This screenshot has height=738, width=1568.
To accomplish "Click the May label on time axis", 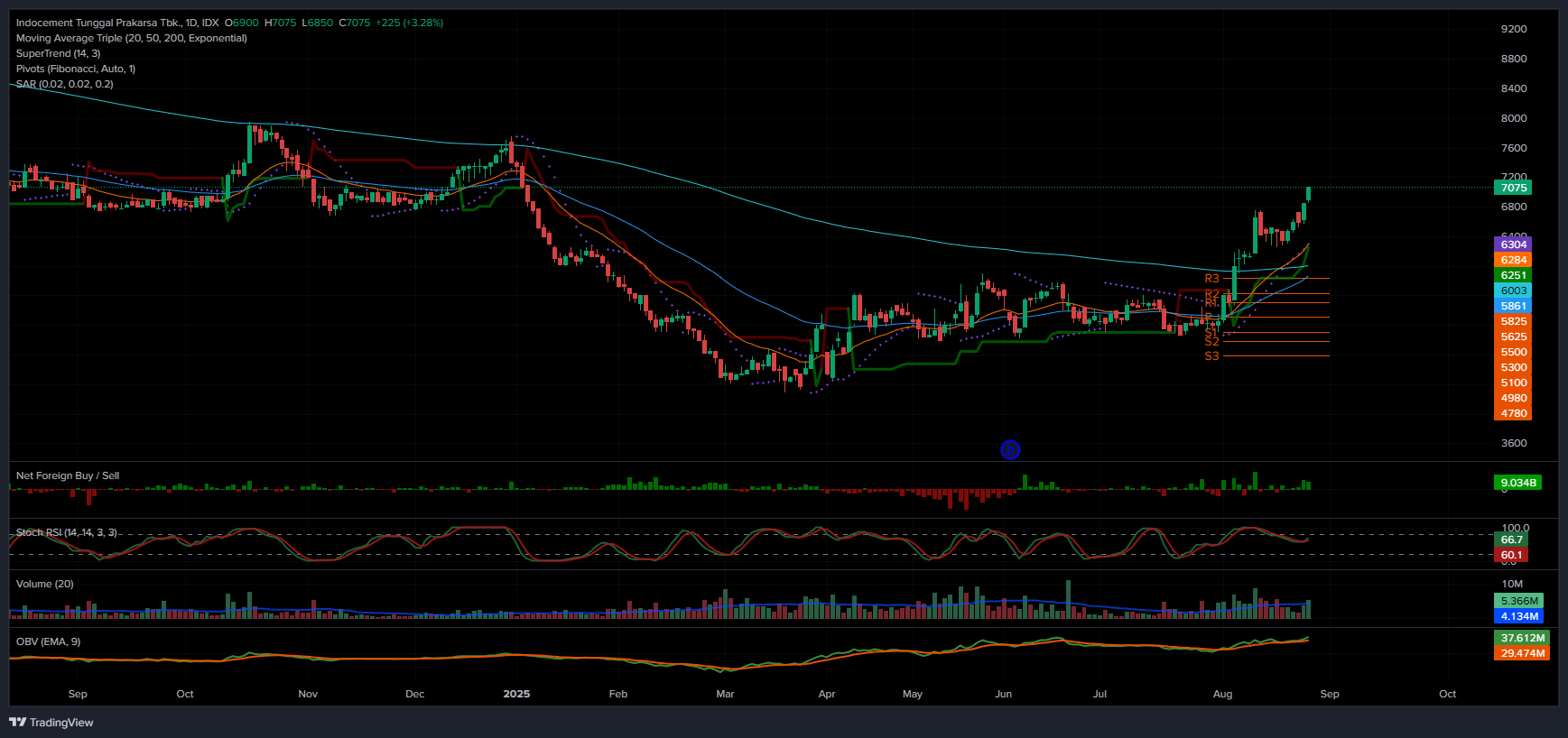I will (x=913, y=694).
